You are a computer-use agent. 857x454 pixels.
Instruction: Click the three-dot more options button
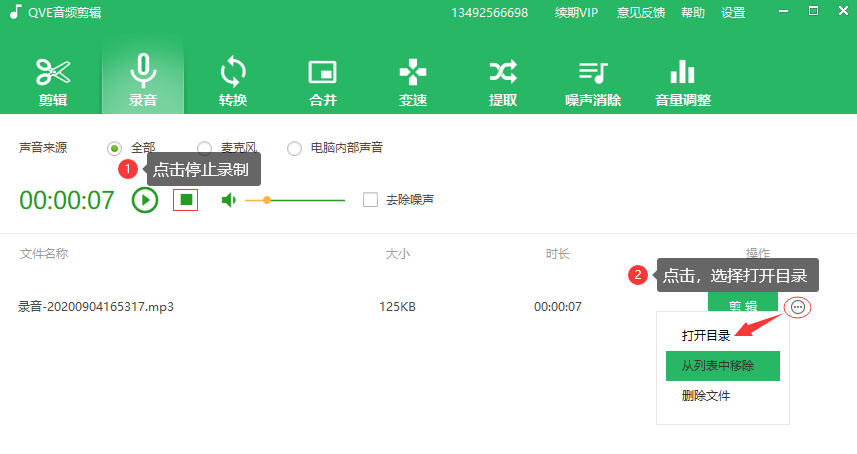(797, 307)
